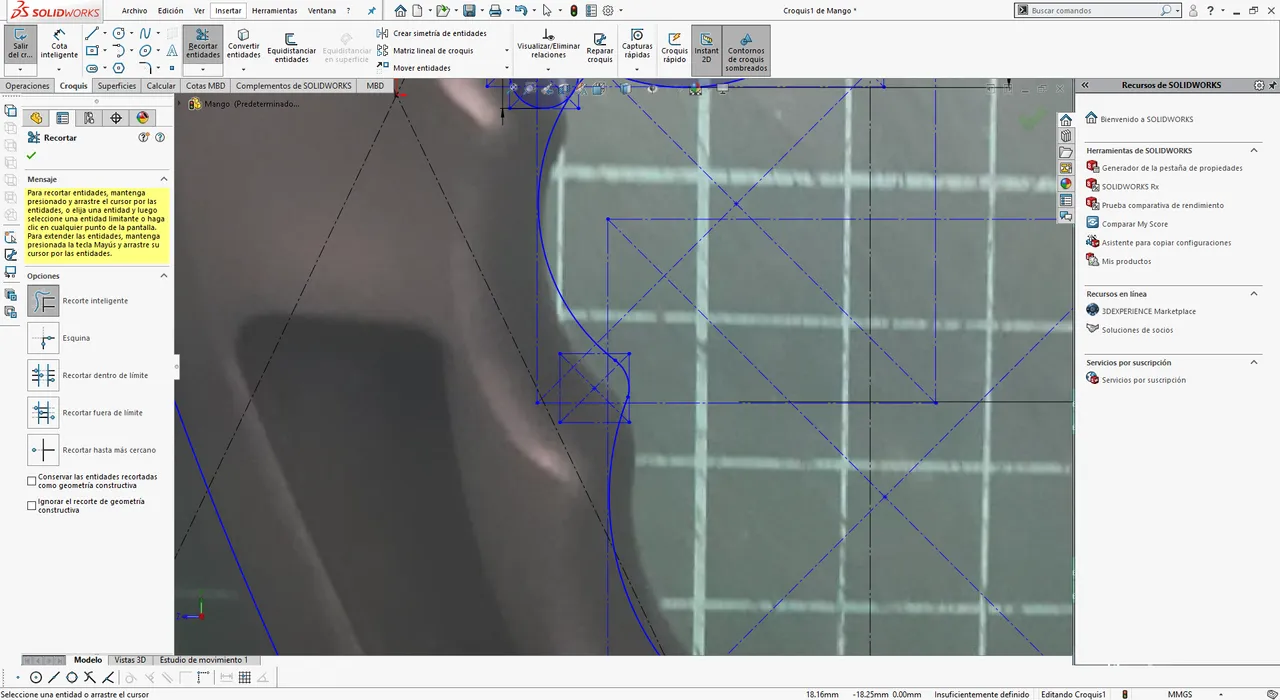Viewport: 1280px width, 700px height.
Task: Click the Home icon in quick toolbar
Action: (x=400, y=10)
